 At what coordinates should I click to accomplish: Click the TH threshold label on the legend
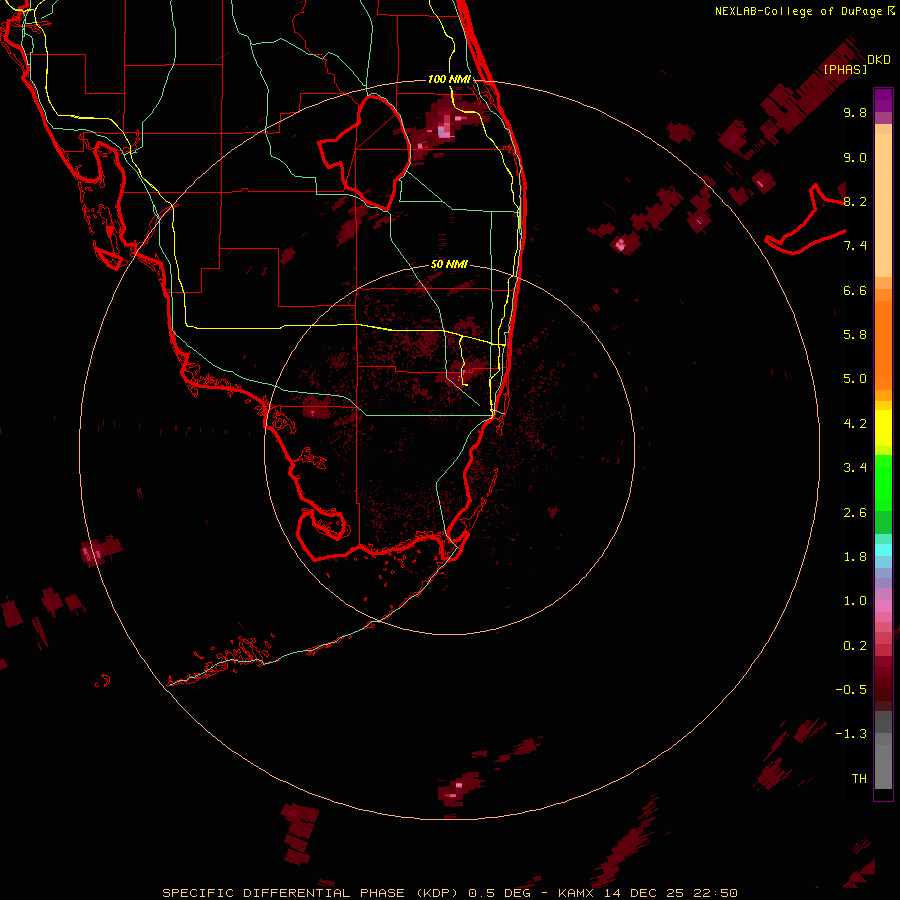coord(859,779)
